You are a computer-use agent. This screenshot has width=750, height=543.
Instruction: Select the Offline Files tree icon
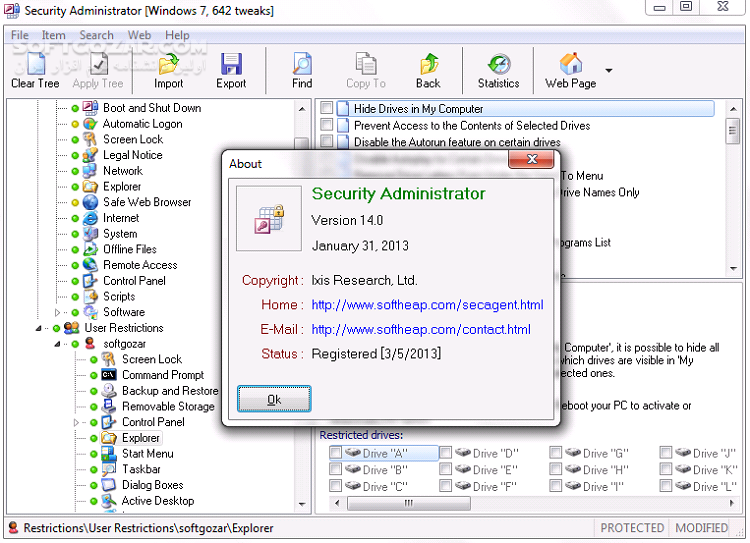90,249
